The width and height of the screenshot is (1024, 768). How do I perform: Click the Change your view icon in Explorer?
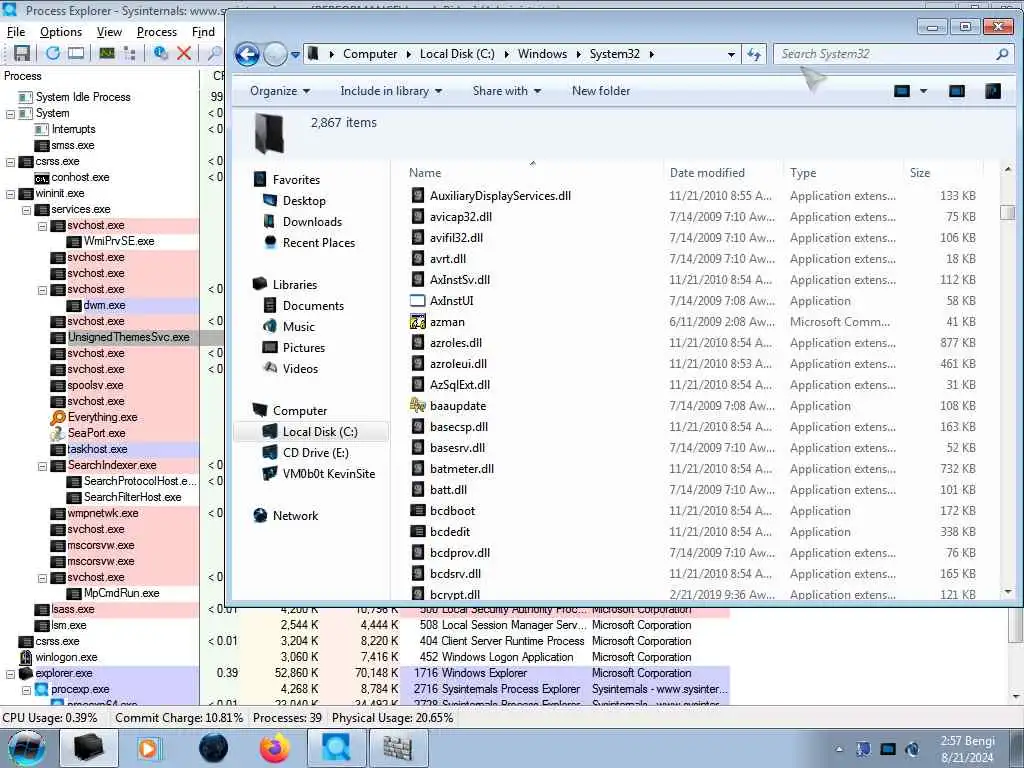(x=902, y=91)
